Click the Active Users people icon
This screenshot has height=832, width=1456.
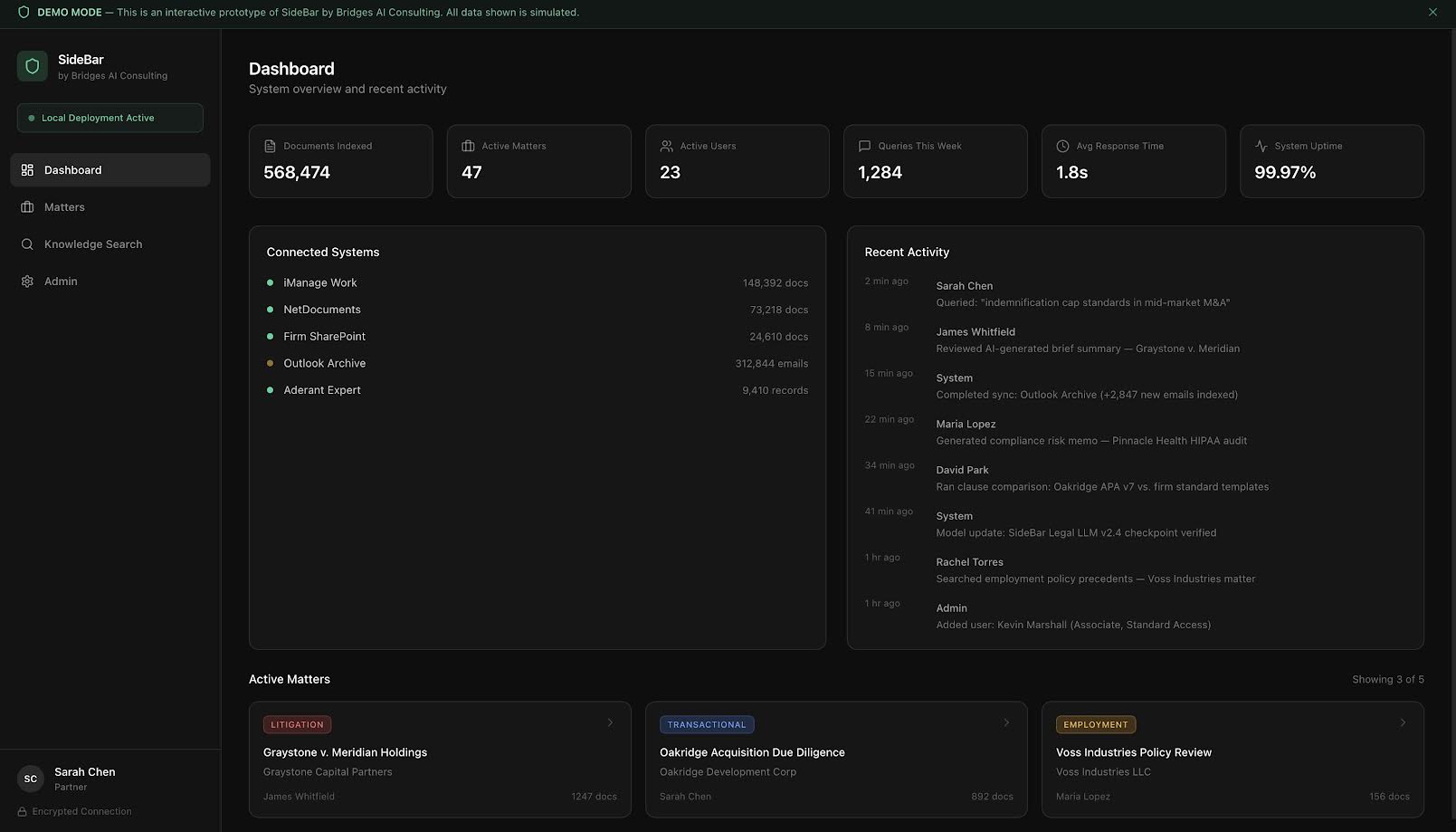pos(666,146)
